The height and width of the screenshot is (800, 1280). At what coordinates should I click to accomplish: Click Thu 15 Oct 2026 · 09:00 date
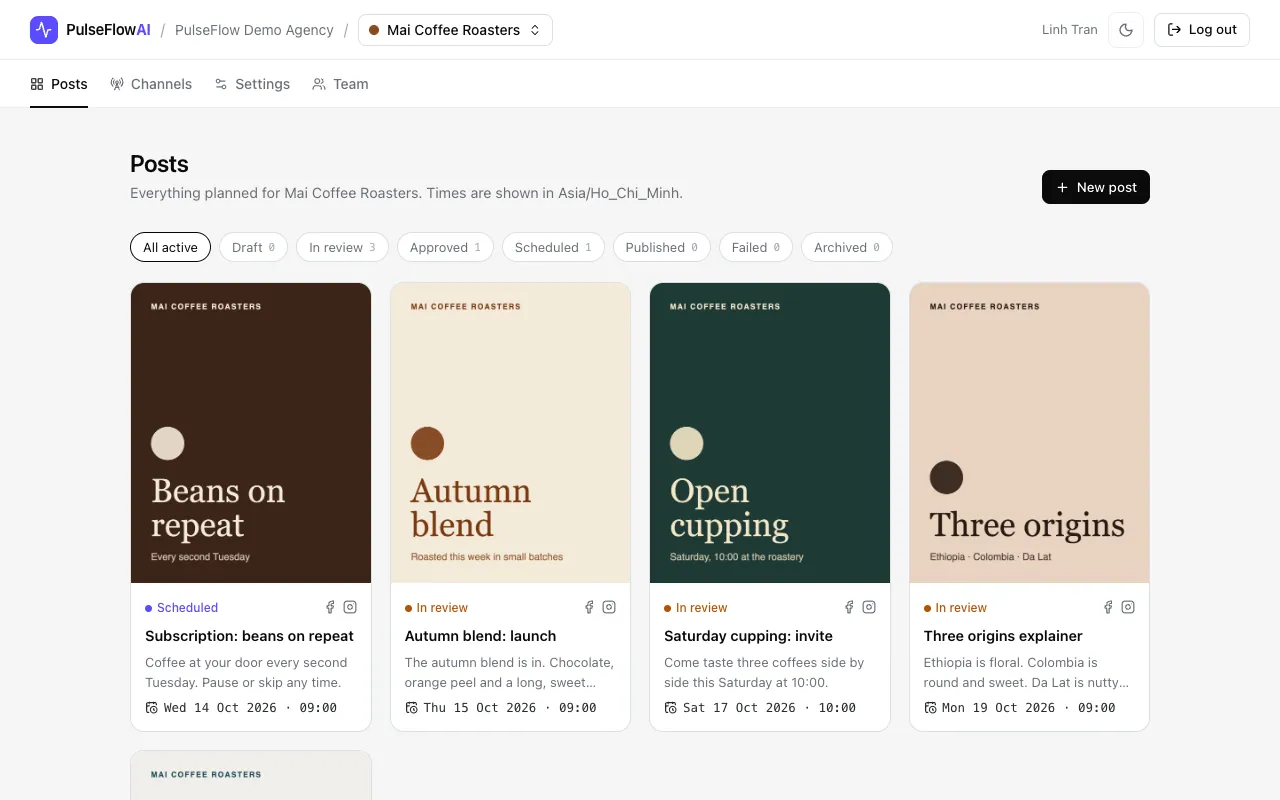(510, 708)
